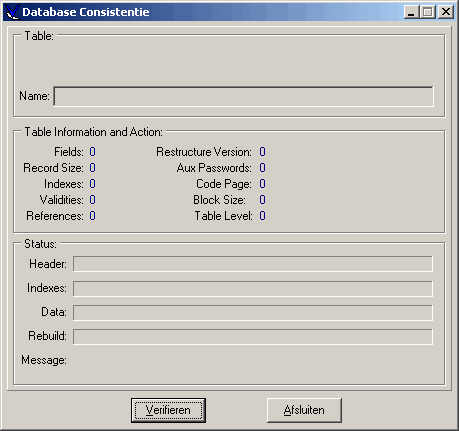Minimize the Database Consistentie window
Image resolution: width=459 pixels, height=431 pixels.
coord(411,12)
